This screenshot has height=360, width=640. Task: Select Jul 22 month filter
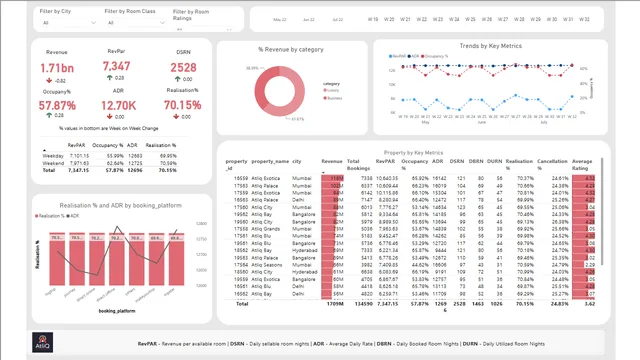(x=338, y=20)
